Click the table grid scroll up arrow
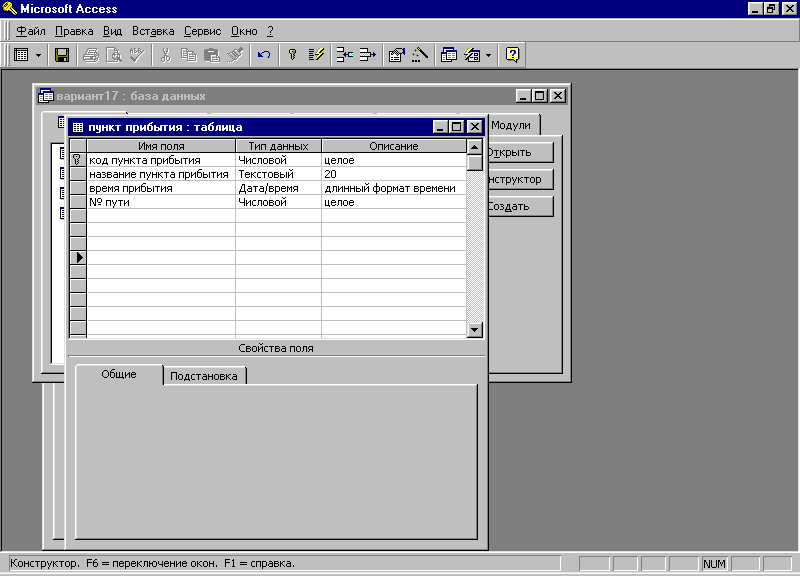Screen dimensions: 800x576 474,147
